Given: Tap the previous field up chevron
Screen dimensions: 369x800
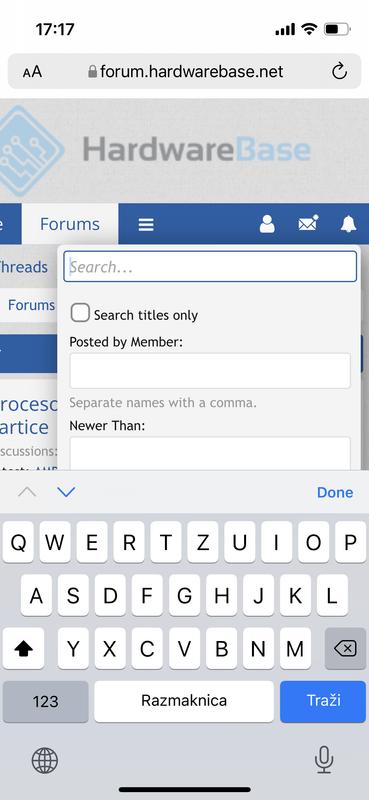Looking at the screenshot, I should [x=27, y=492].
